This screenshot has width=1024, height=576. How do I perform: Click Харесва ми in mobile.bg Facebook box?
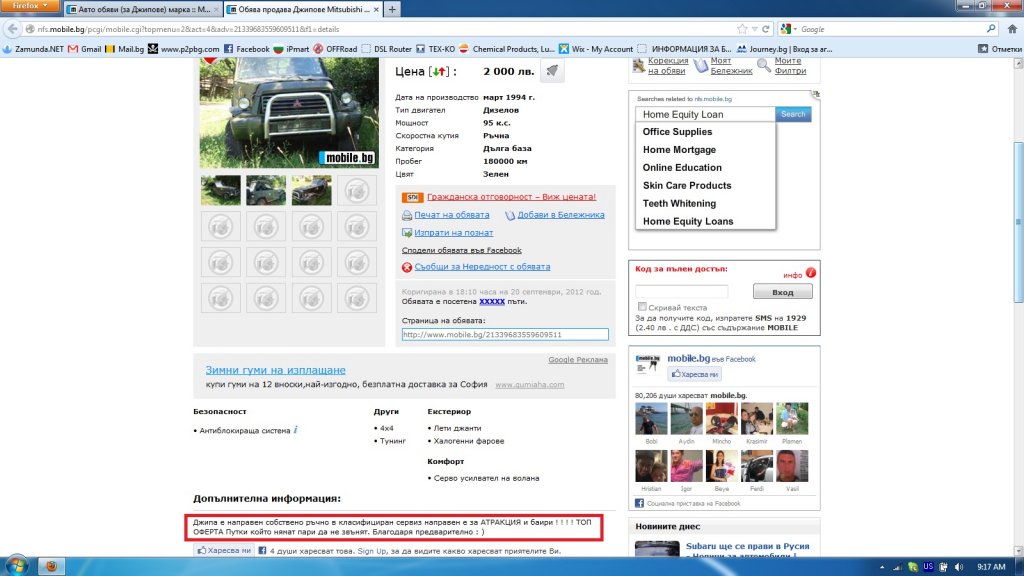(x=694, y=374)
